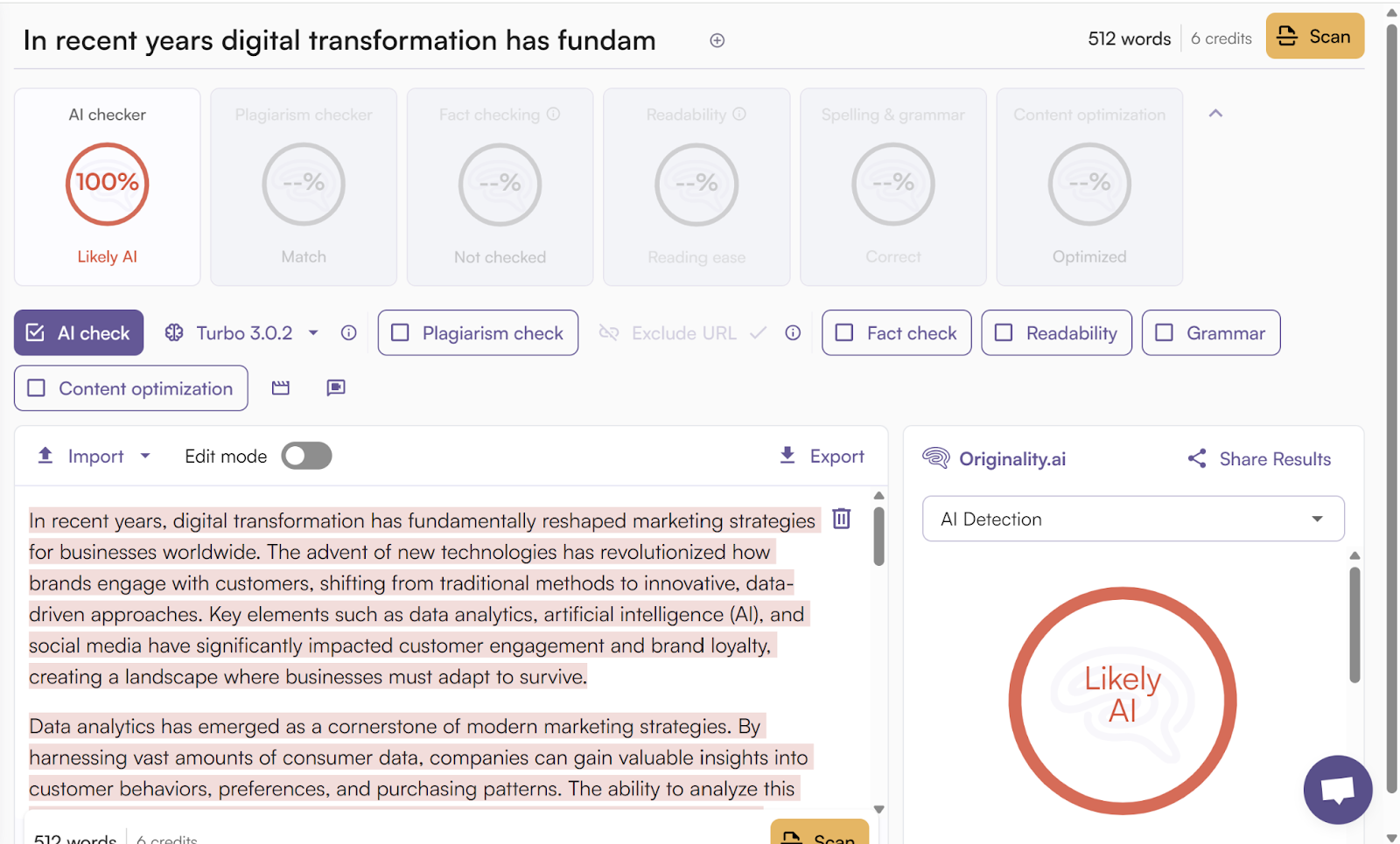The width and height of the screenshot is (1400, 844).
Task: Open the Spelling & grammar score card
Action: click(x=893, y=187)
